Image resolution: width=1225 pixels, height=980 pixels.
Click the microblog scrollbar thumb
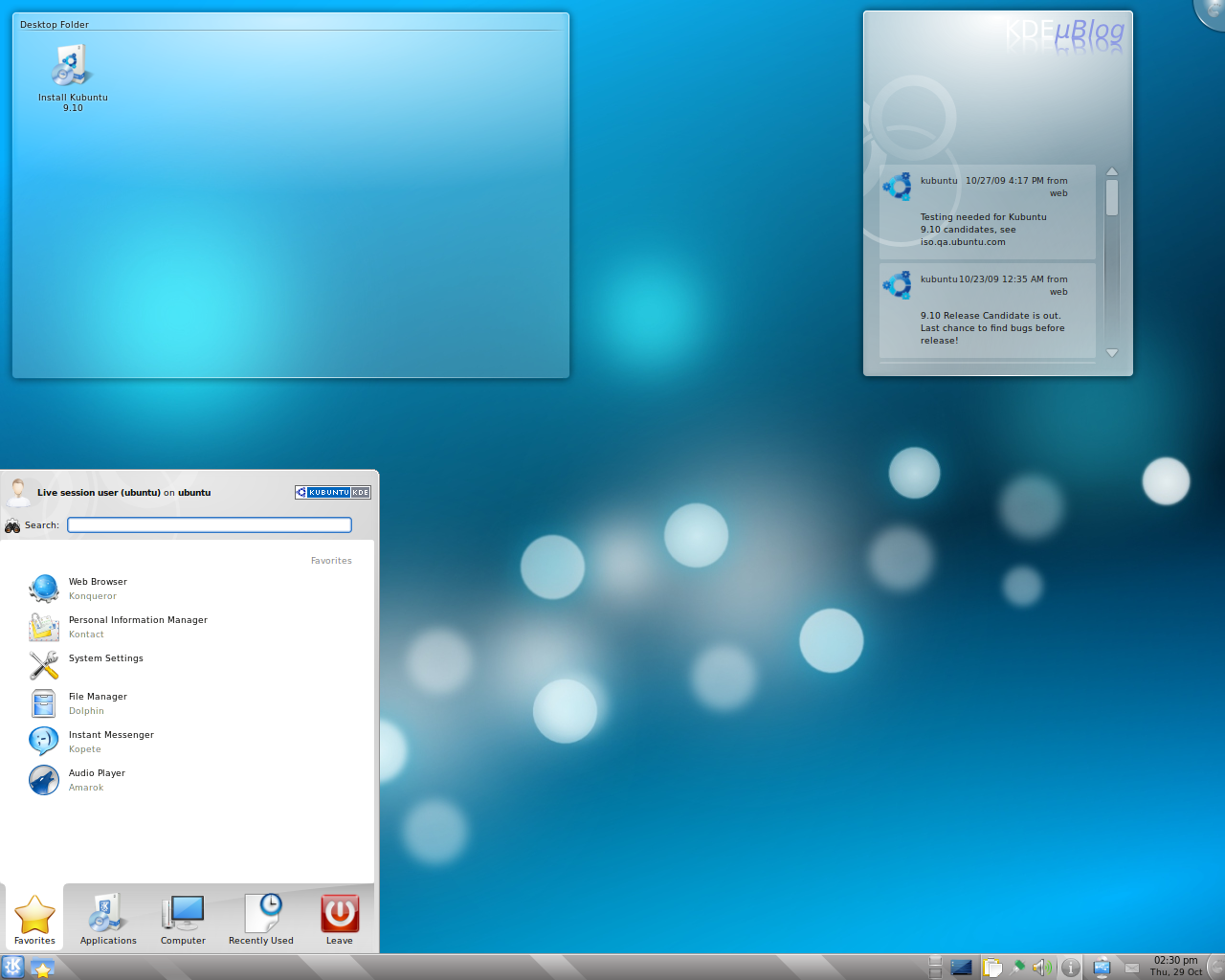coord(1112,198)
